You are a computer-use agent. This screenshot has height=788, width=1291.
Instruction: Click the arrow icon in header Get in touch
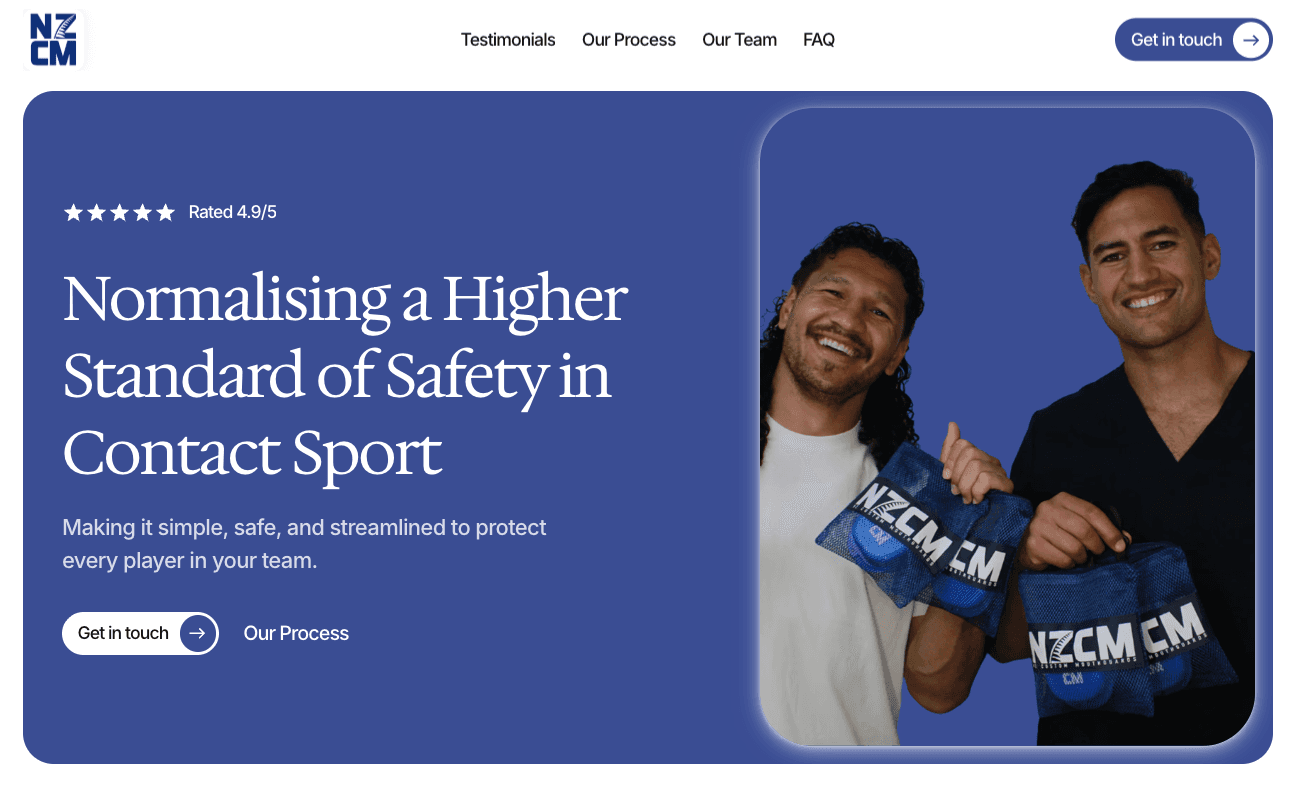(1250, 40)
